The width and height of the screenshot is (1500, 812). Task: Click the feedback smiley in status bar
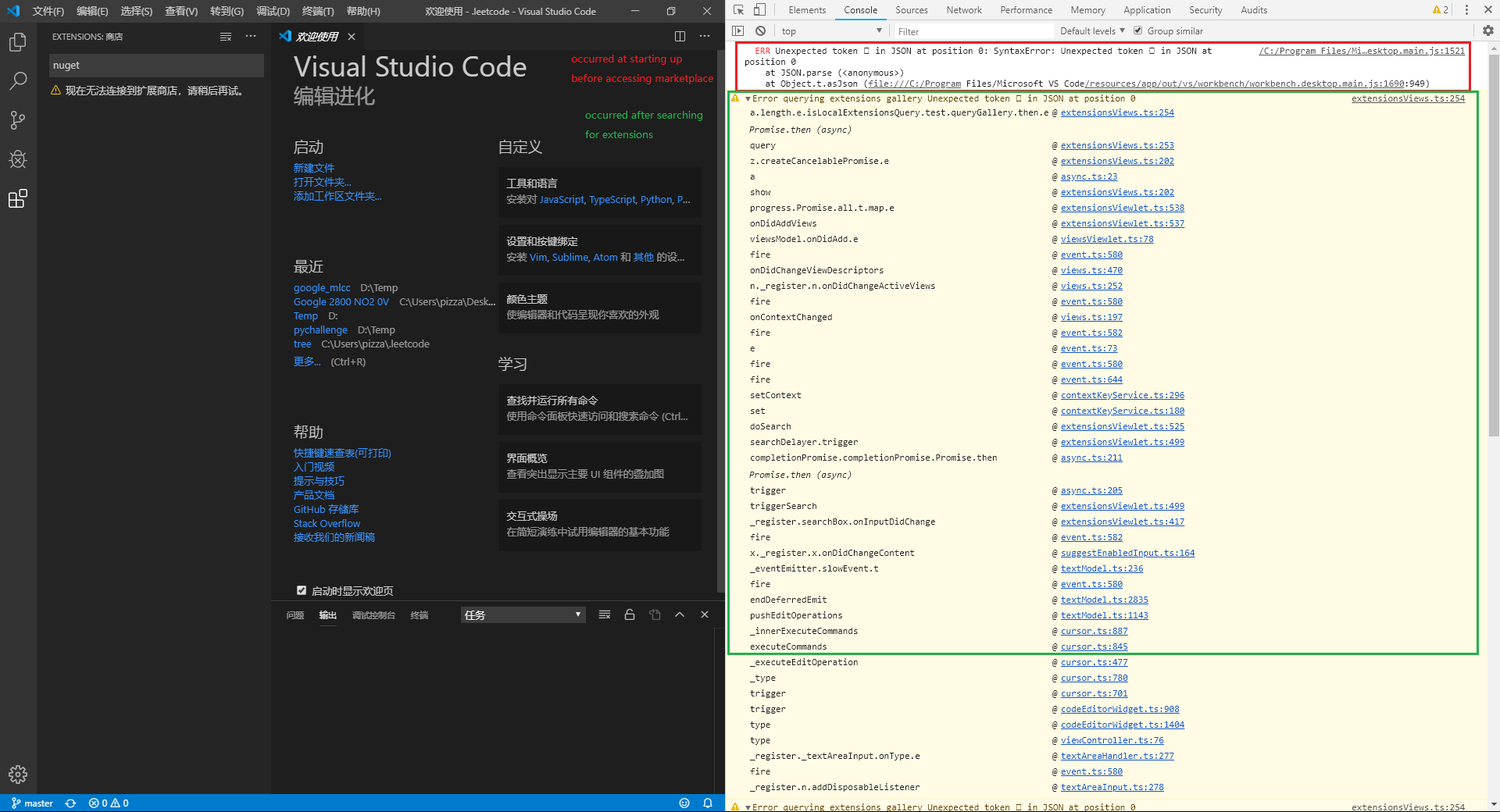point(684,803)
